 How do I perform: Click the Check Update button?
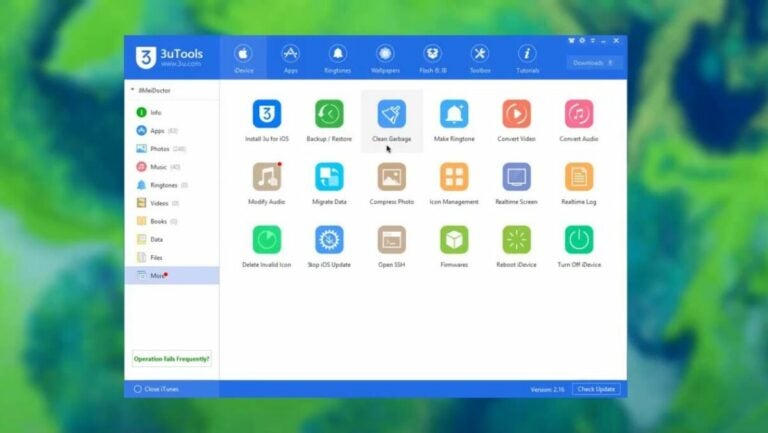596,389
